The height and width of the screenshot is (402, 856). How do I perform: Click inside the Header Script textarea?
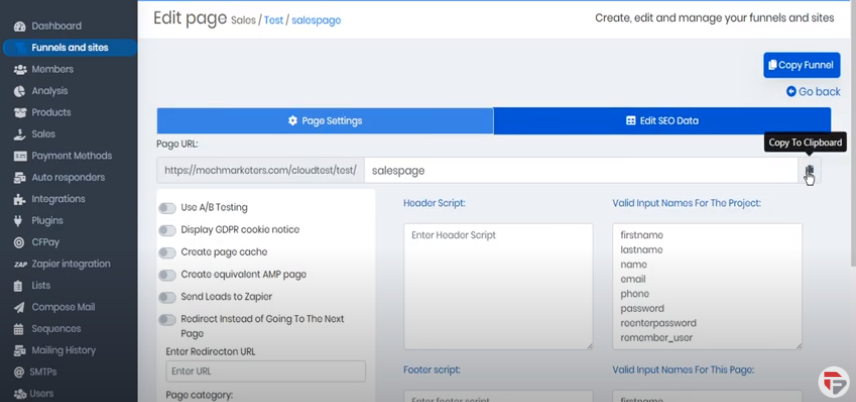497,286
